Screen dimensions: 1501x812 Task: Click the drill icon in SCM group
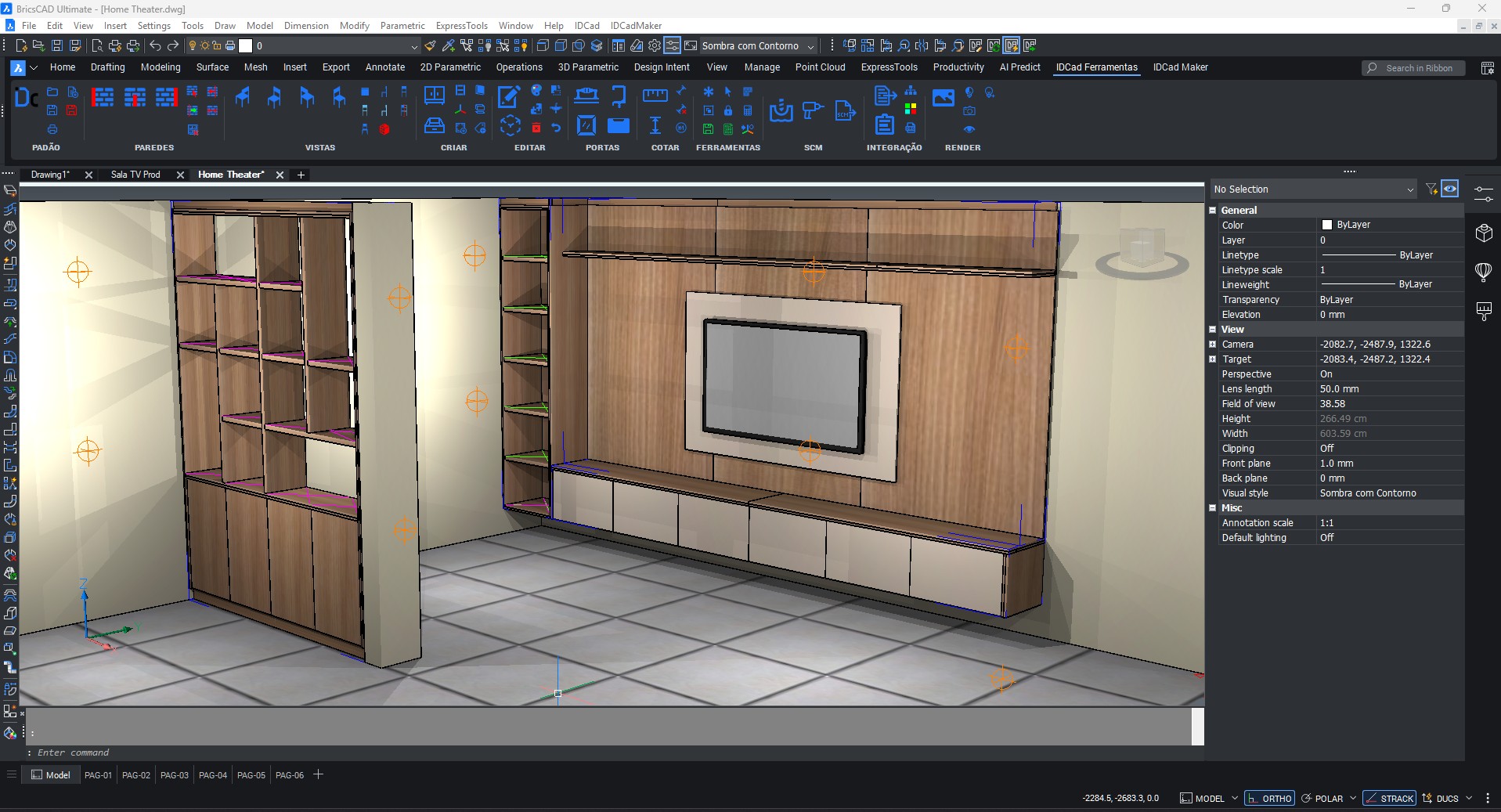[813, 110]
